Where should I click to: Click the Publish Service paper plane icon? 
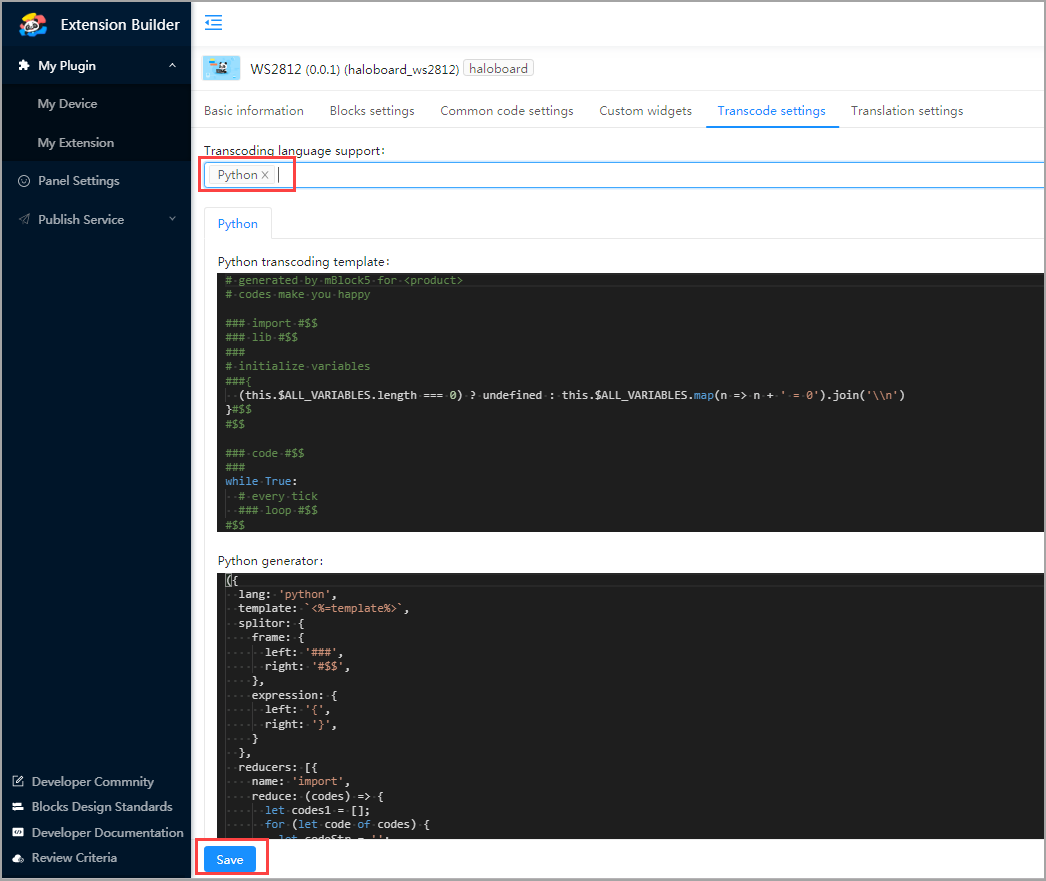(x=24, y=219)
